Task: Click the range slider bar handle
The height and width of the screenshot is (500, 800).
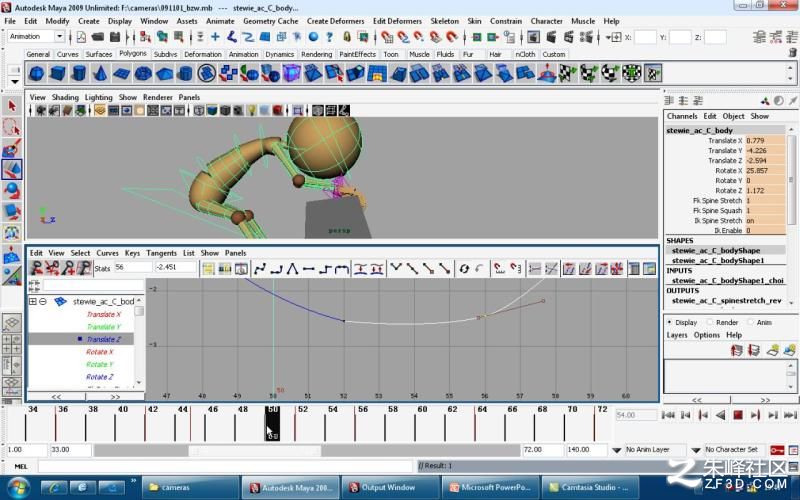Action: click(x=255, y=451)
